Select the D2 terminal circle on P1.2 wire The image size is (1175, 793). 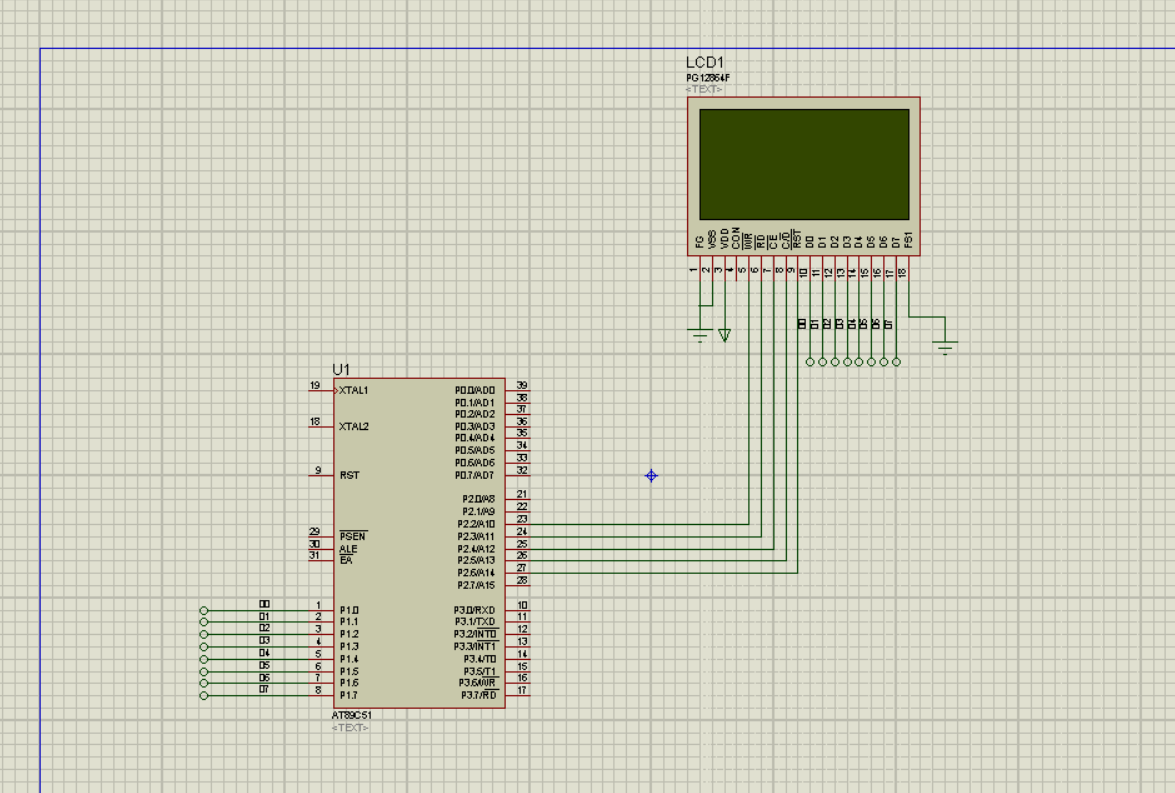pos(204,634)
